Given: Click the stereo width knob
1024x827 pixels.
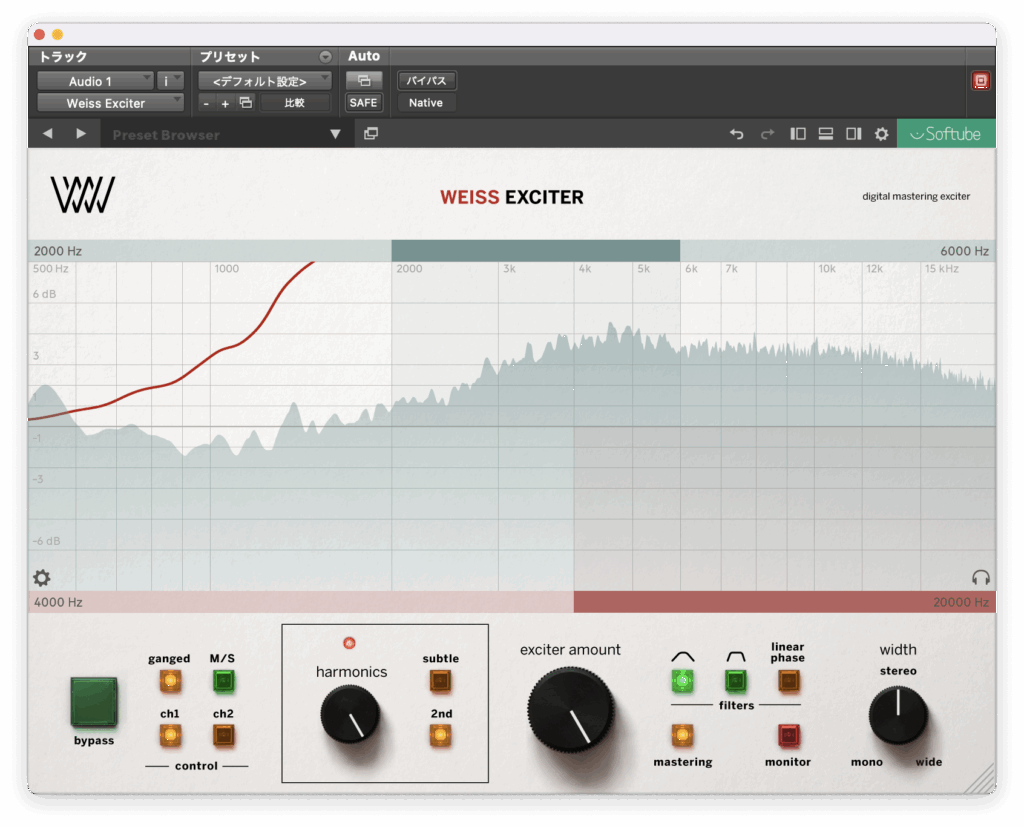Looking at the screenshot, I should tap(898, 715).
